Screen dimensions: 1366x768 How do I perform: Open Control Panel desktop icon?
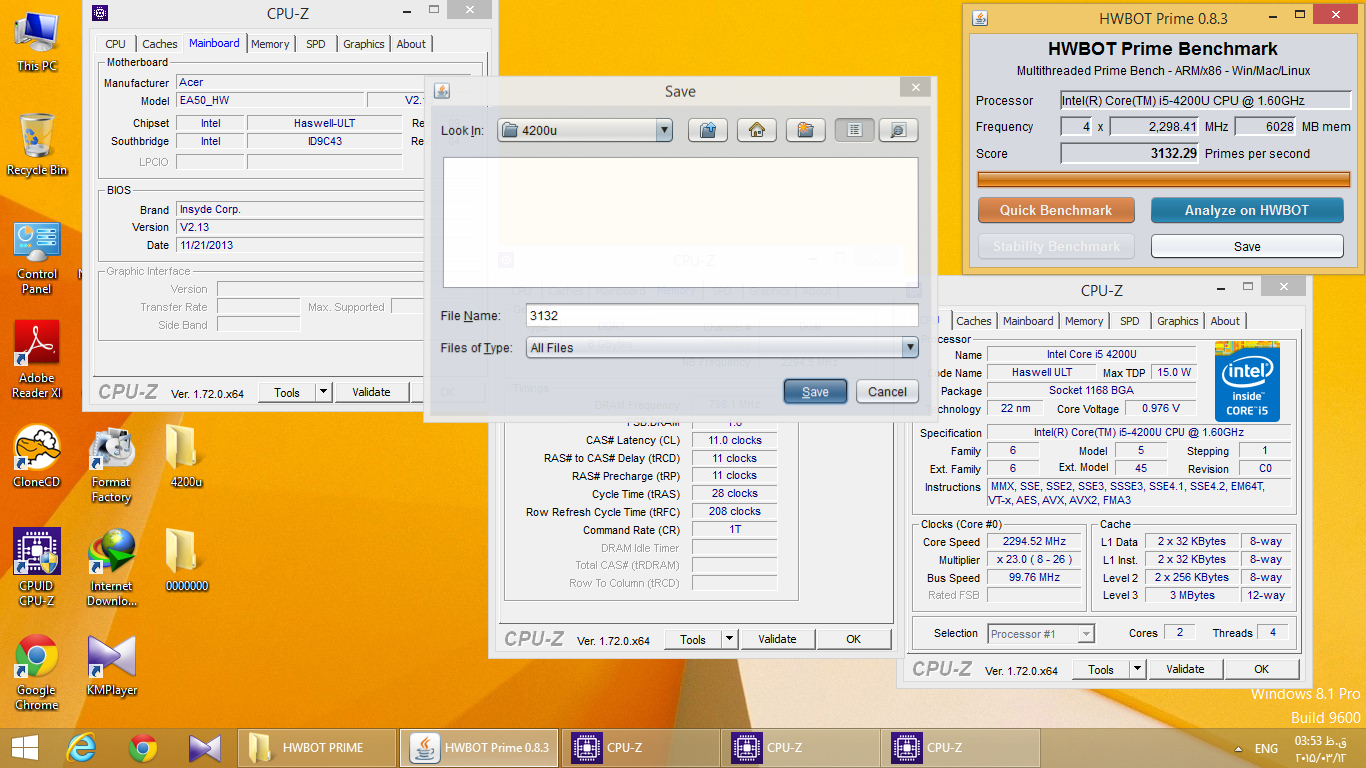click(37, 256)
